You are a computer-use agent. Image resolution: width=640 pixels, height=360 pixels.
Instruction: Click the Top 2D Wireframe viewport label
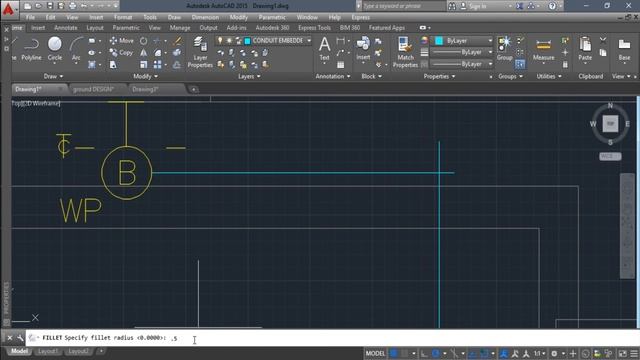pyautogui.click(x=36, y=103)
